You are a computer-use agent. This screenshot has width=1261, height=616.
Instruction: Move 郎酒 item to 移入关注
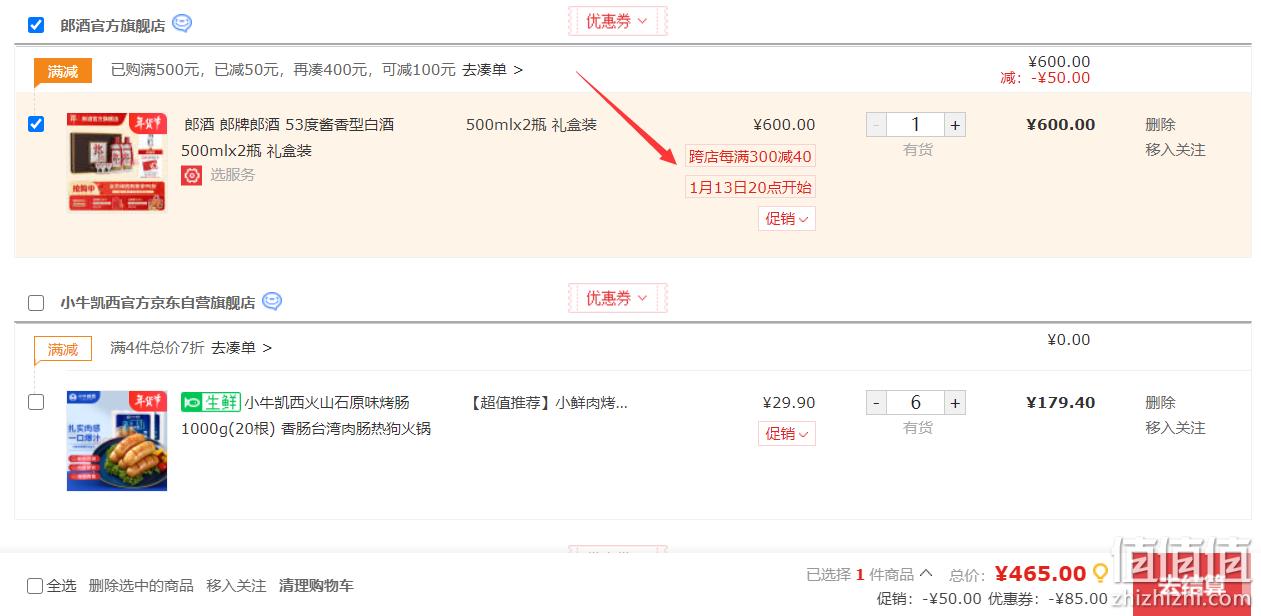tap(1175, 150)
